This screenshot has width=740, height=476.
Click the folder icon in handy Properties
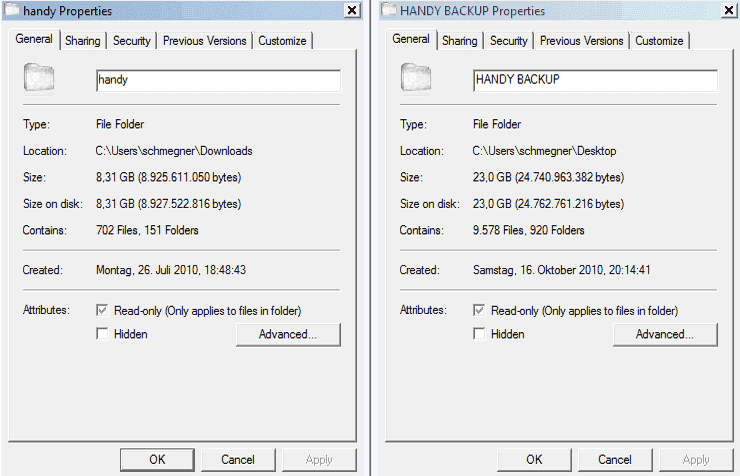(x=39, y=78)
